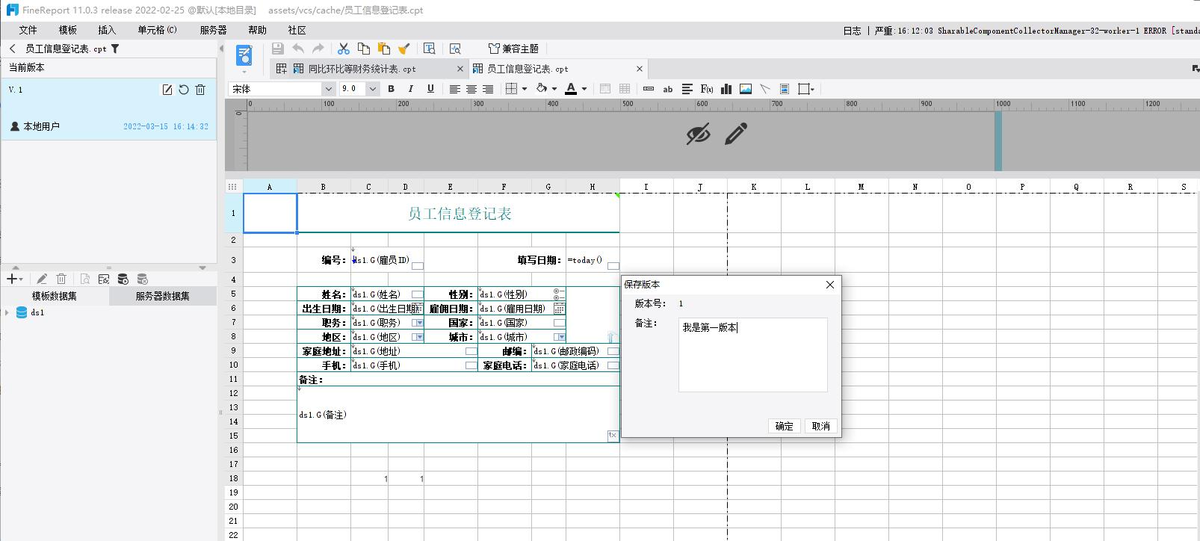Click the undo arrow icon
Image resolution: width=1200 pixels, height=541 pixels.
[298, 48]
